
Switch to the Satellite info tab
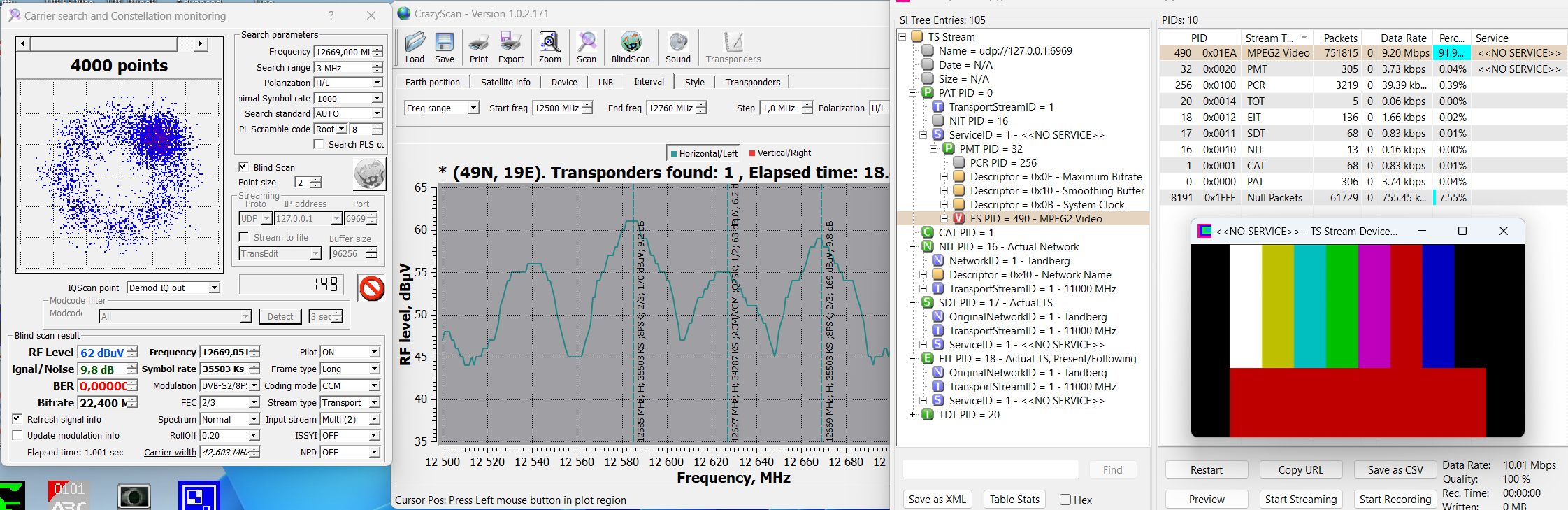505,82
